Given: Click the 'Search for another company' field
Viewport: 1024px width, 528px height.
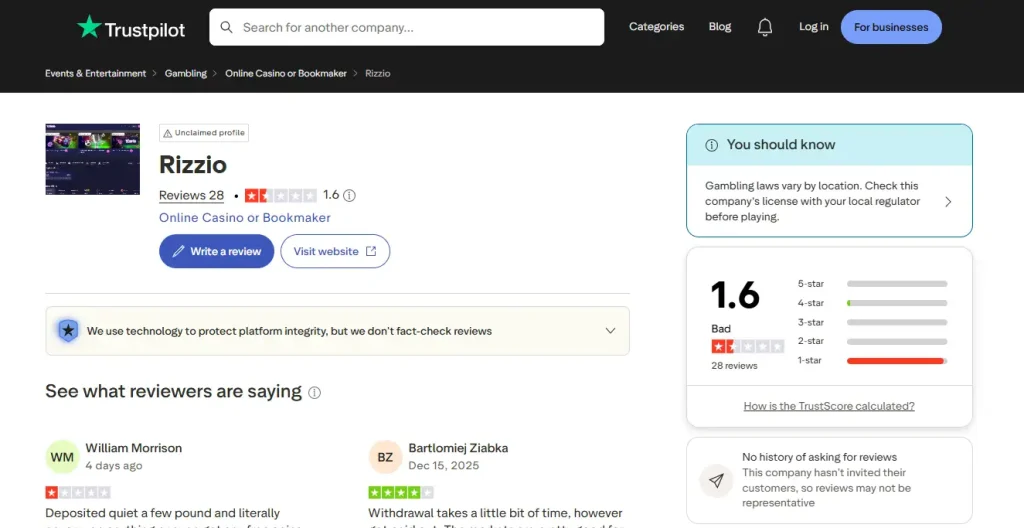Looking at the screenshot, I should (x=406, y=27).
